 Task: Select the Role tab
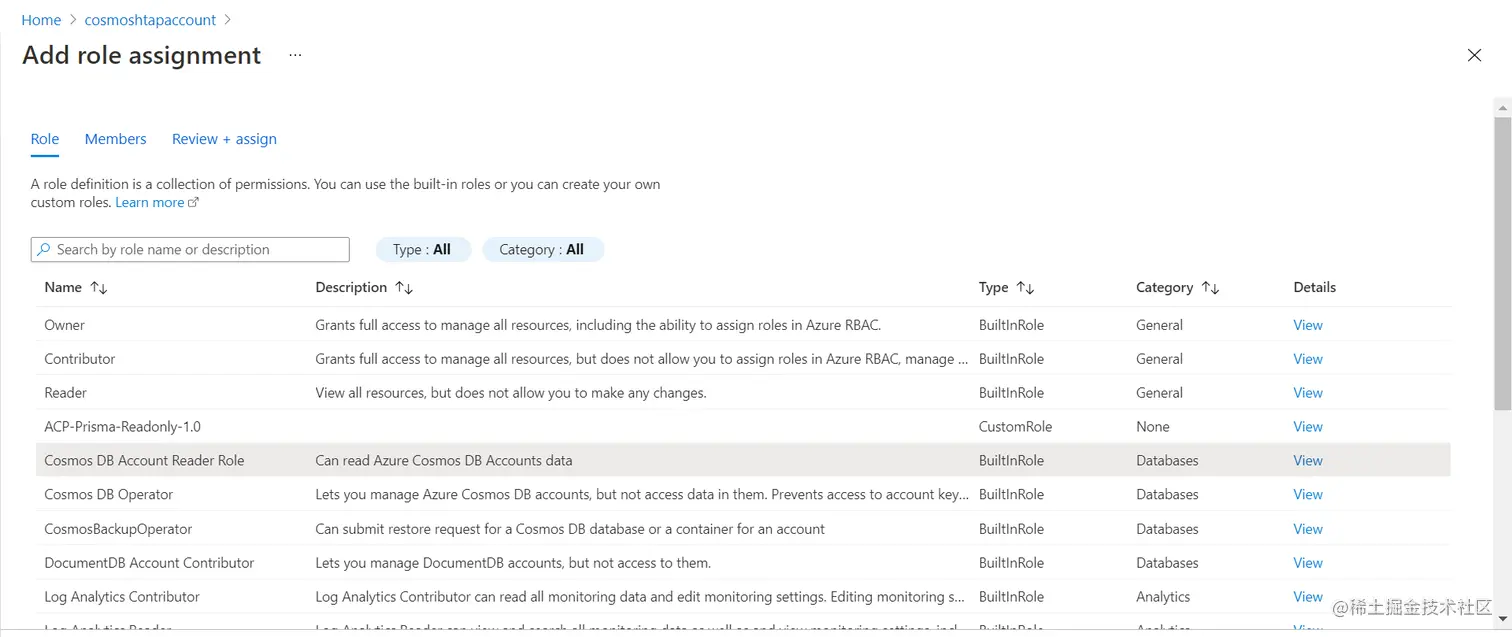45,139
